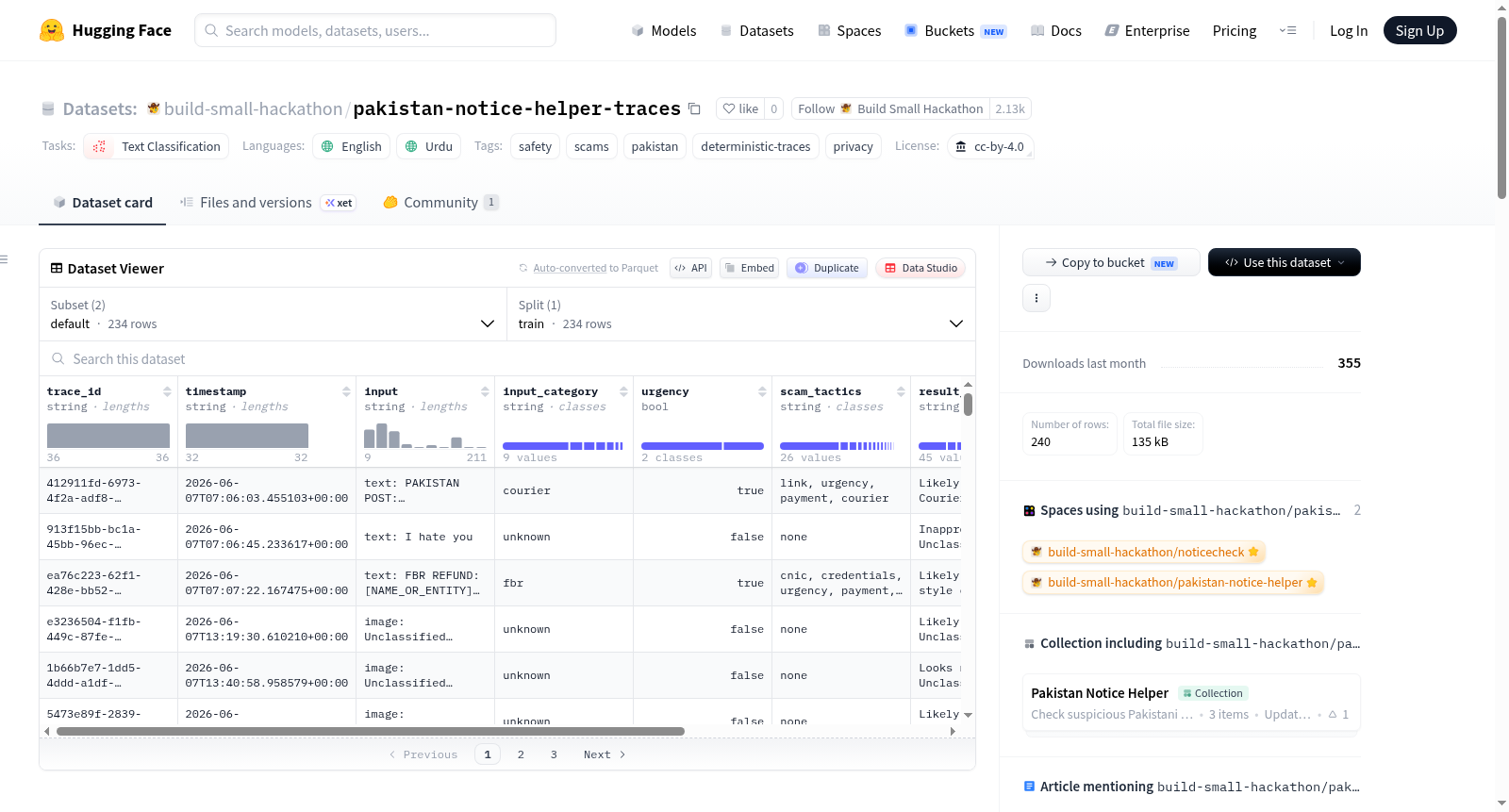Sort the trace_id column
This screenshot has width=1509, height=812.
[167, 391]
